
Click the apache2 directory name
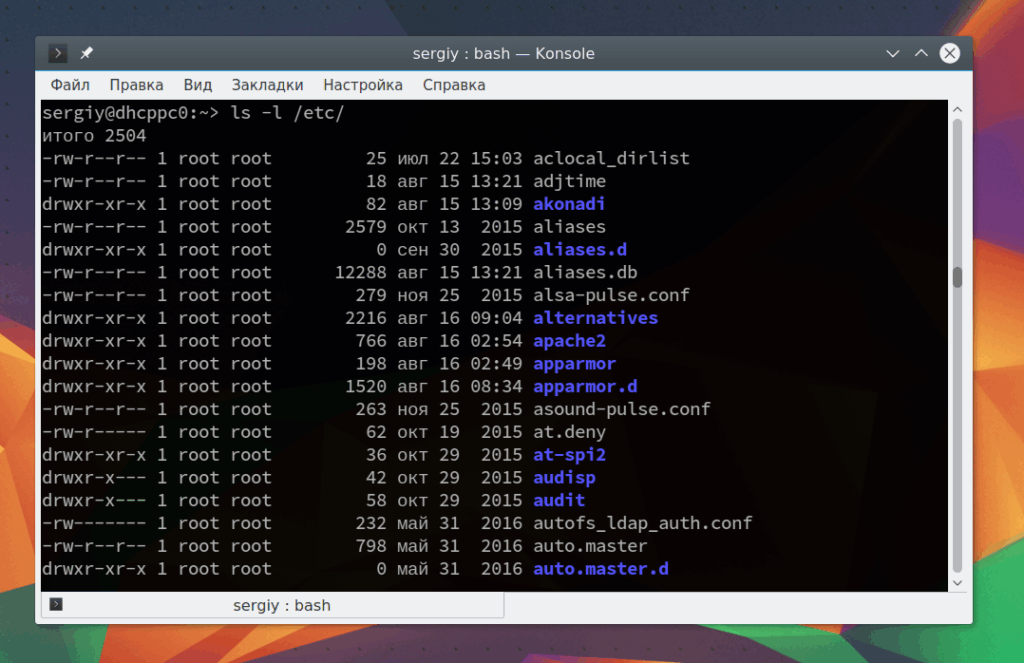click(x=569, y=341)
